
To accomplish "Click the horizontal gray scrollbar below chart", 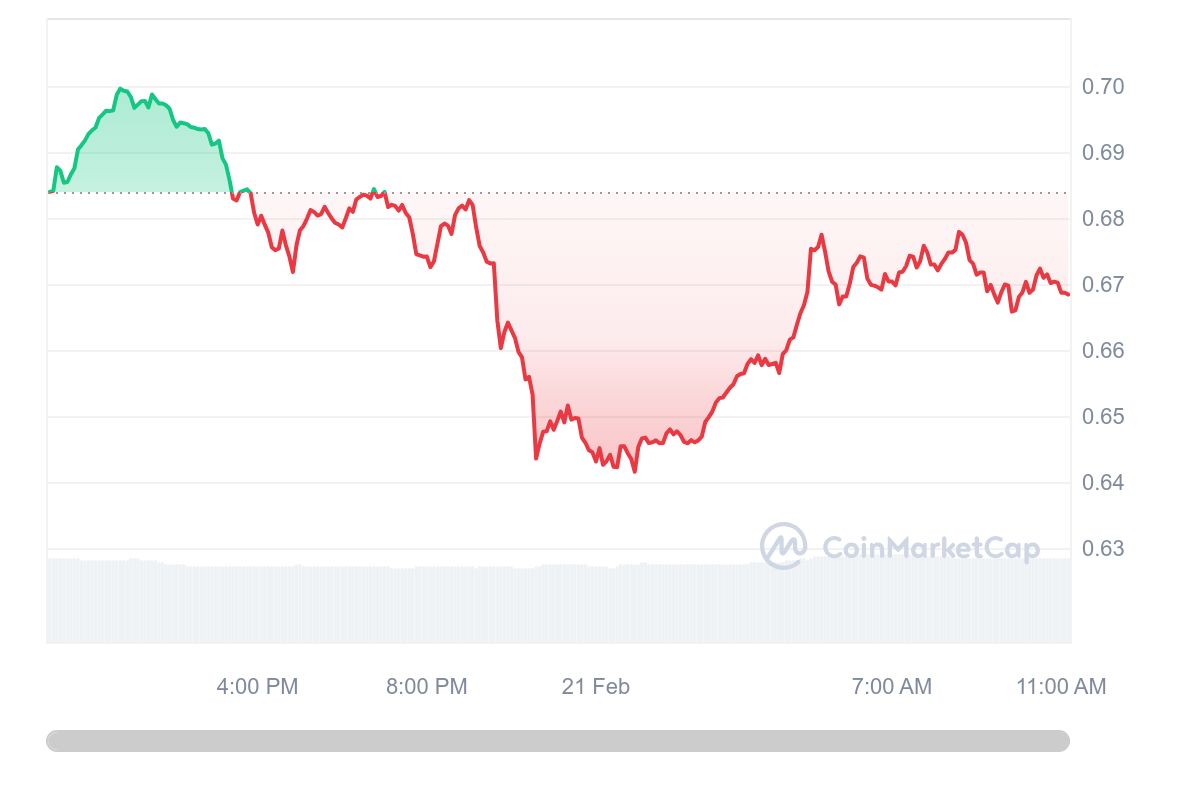I will [558, 741].
